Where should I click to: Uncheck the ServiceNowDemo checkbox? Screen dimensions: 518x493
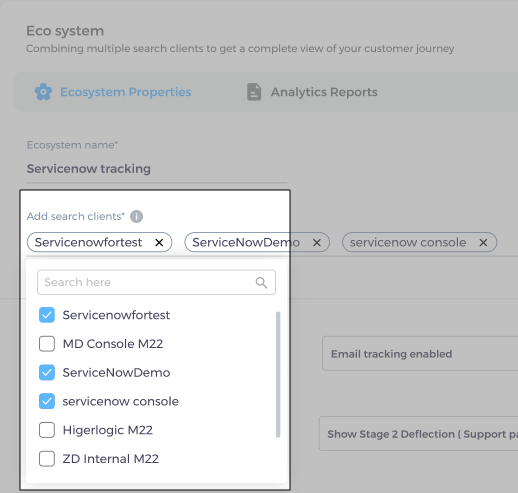tap(47, 372)
